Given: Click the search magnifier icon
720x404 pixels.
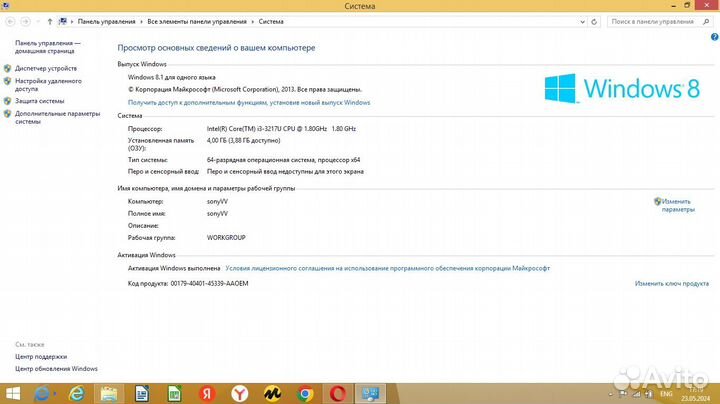Looking at the screenshot, I should pos(706,22).
